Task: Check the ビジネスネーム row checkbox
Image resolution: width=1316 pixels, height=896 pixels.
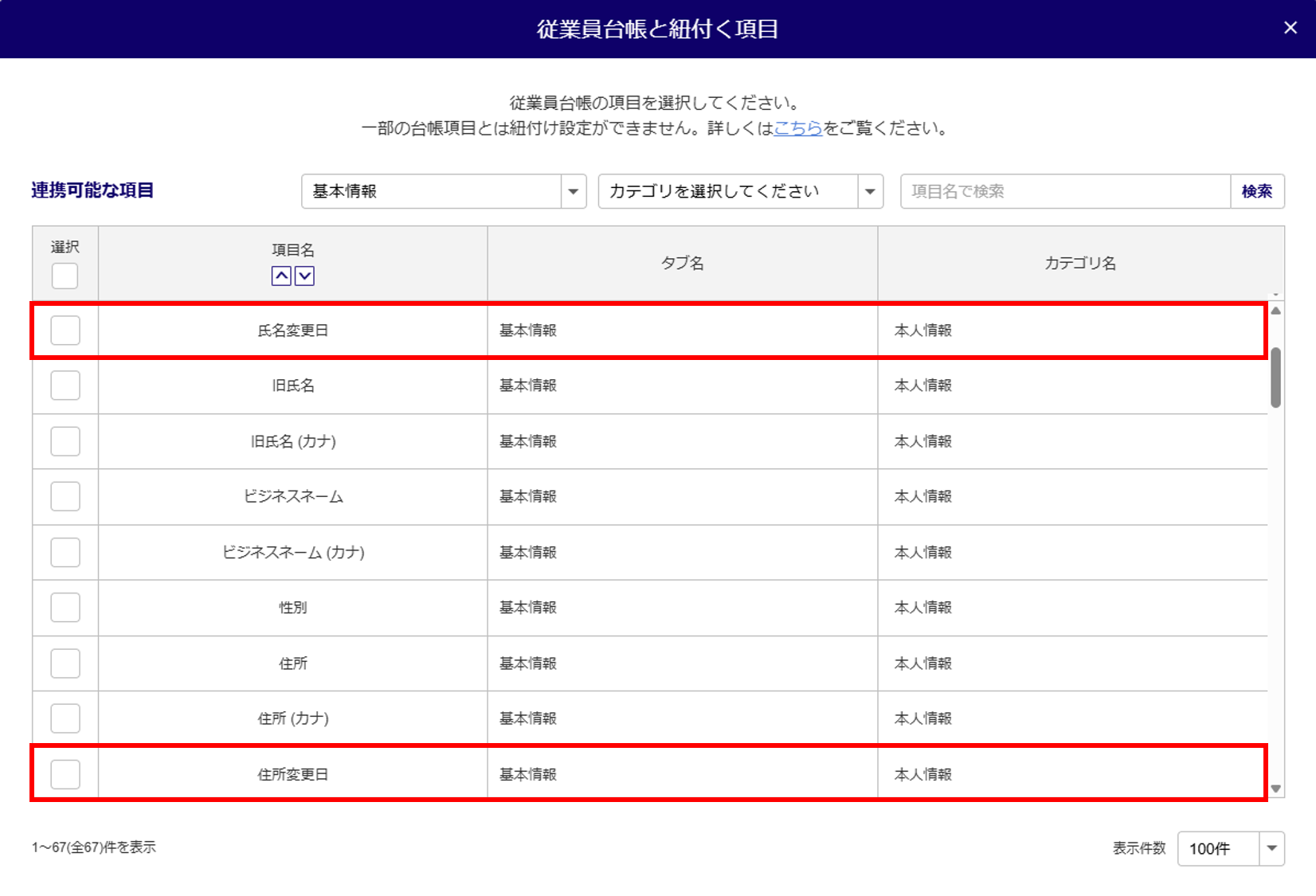Action: pyautogui.click(x=65, y=496)
